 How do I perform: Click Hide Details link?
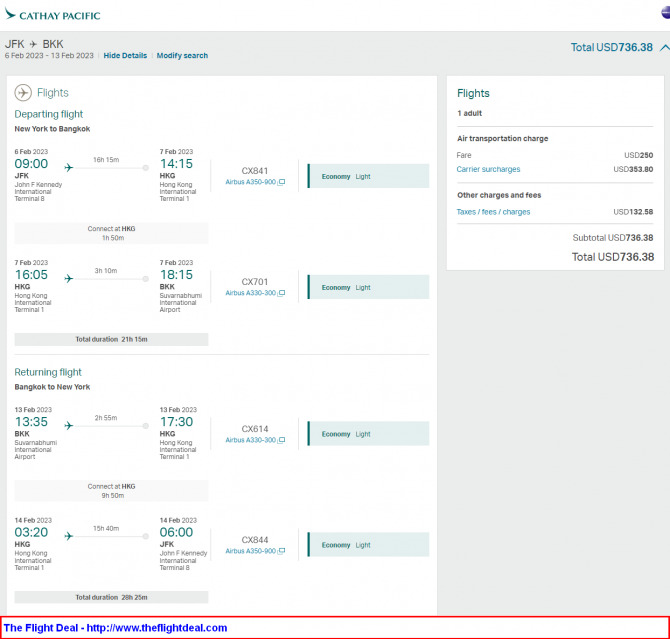pyautogui.click(x=125, y=56)
